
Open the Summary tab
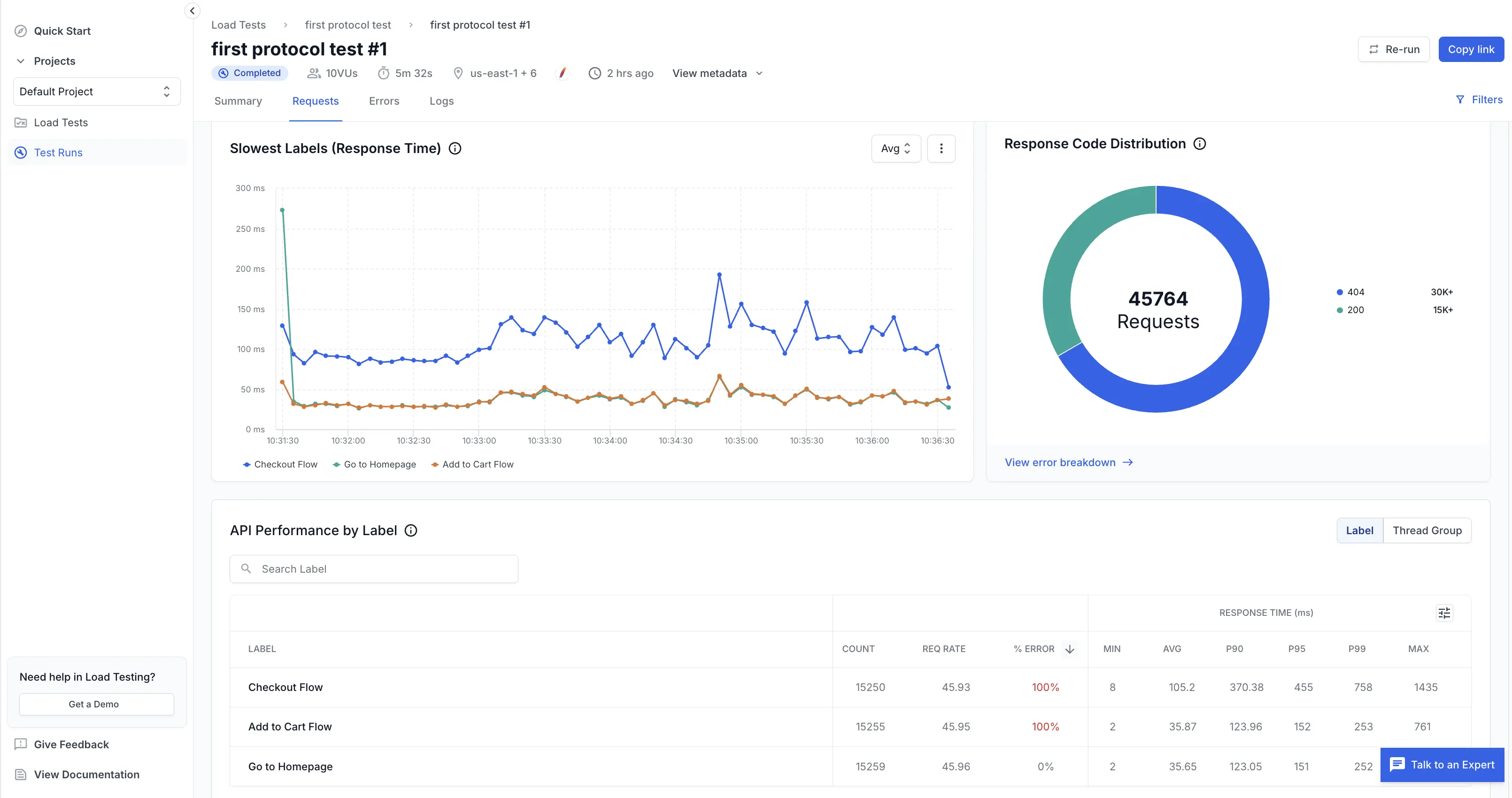click(238, 101)
